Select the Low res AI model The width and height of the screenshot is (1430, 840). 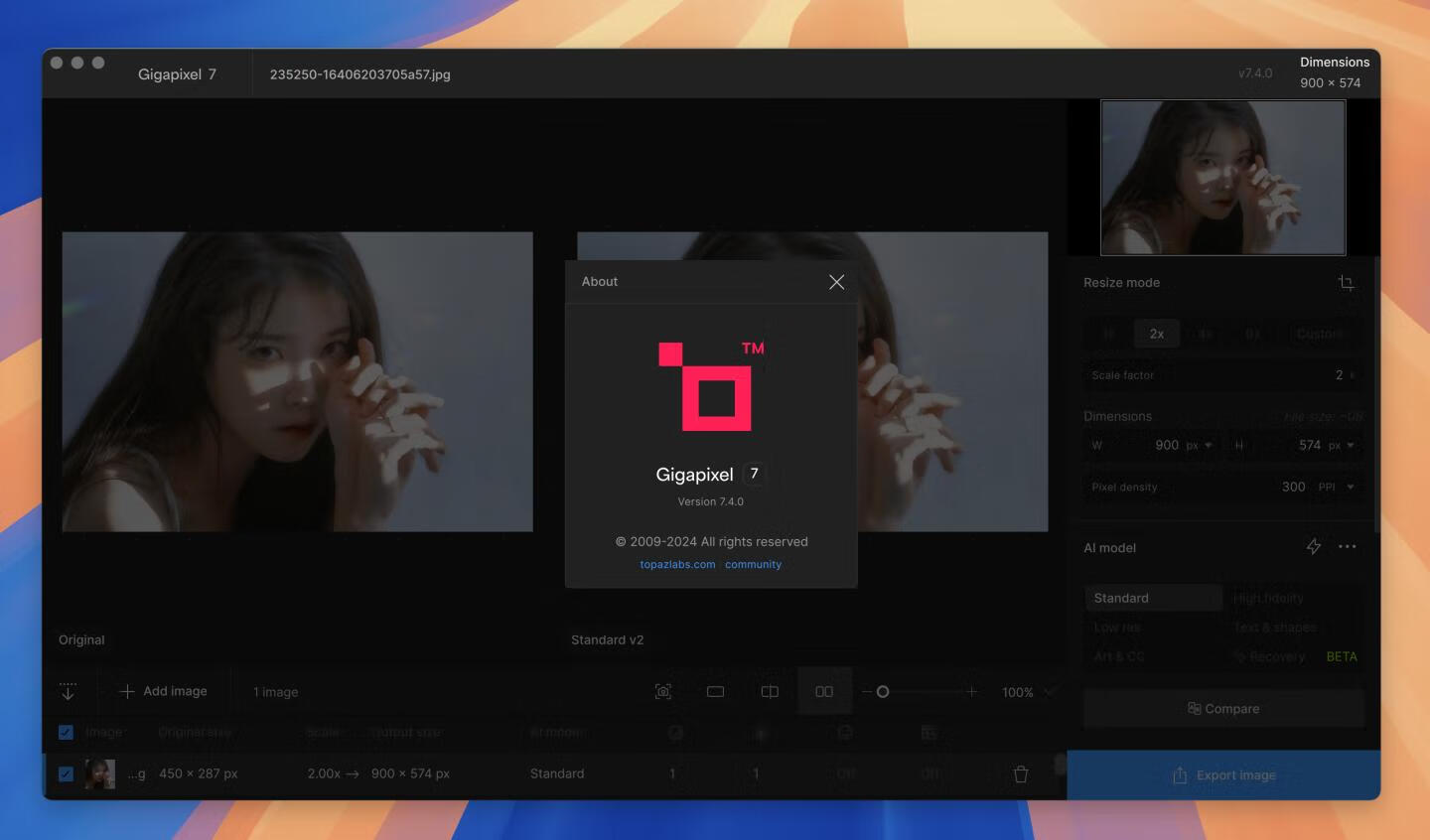click(x=1153, y=627)
